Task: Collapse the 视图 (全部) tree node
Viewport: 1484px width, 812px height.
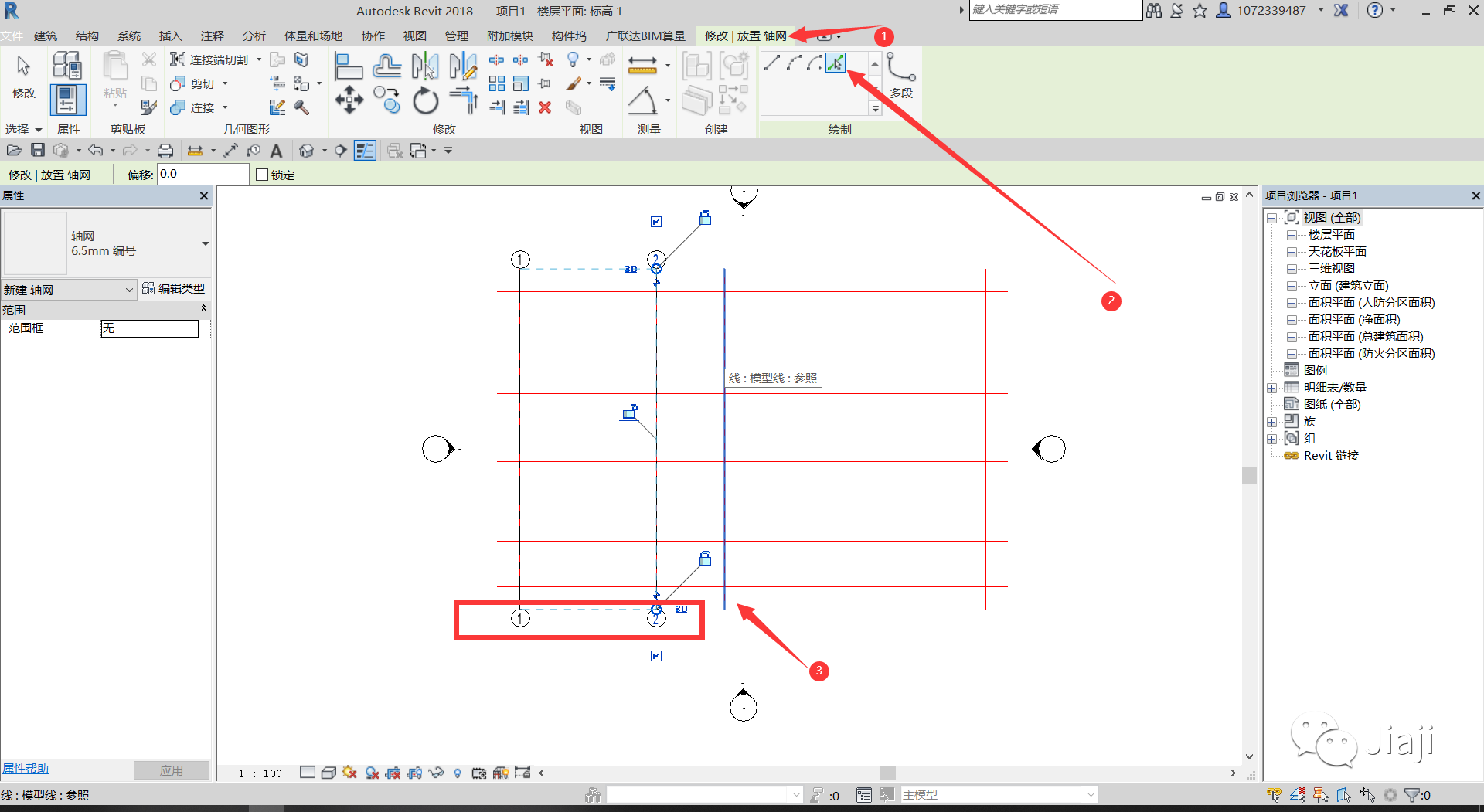Action: [1271, 218]
